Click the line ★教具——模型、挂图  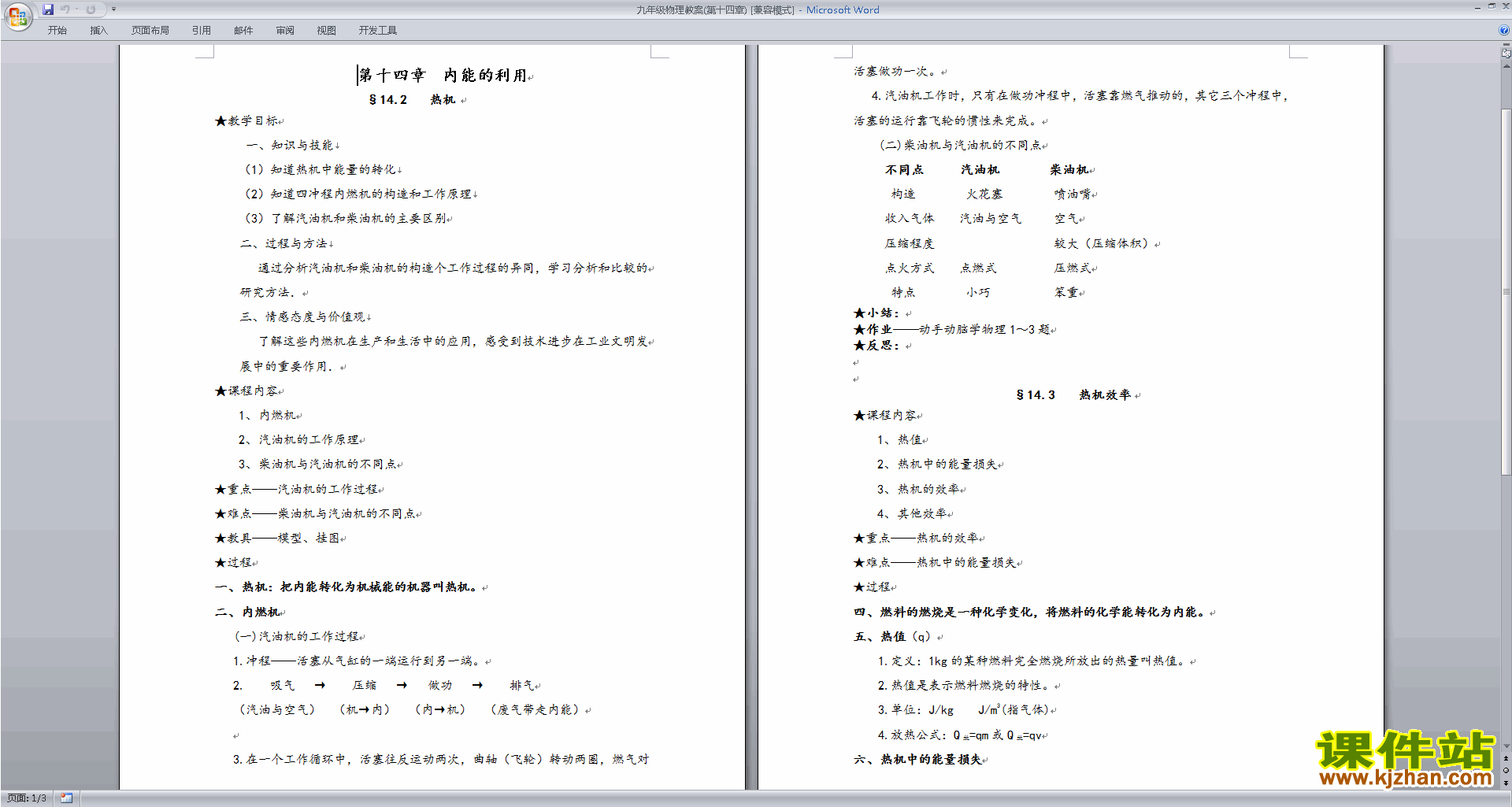[x=278, y=538]
